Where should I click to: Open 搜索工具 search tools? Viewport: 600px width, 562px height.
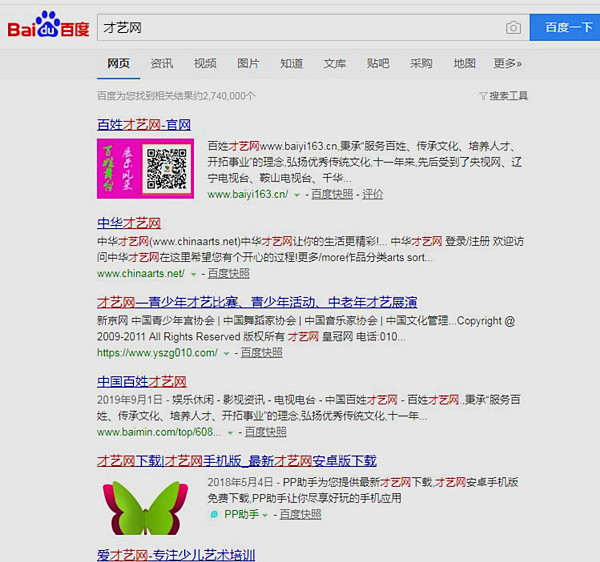[x=508, y=96]
